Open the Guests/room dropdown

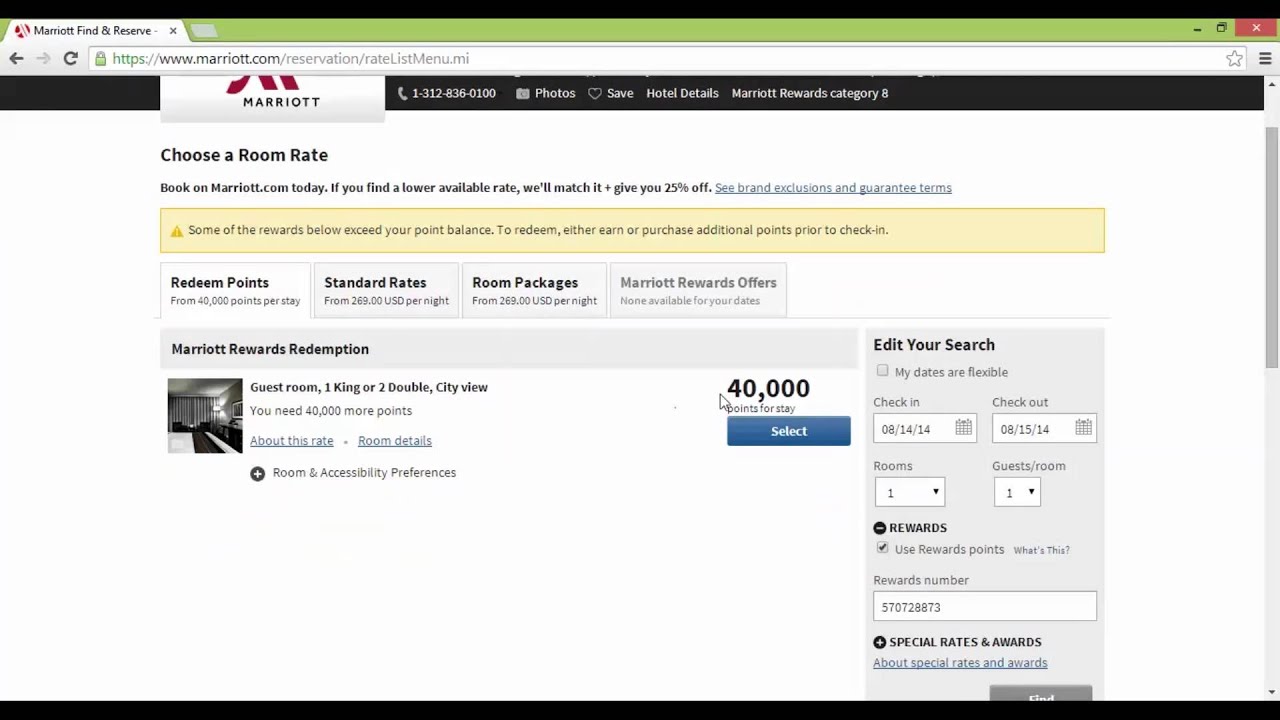coord(1017,492)
